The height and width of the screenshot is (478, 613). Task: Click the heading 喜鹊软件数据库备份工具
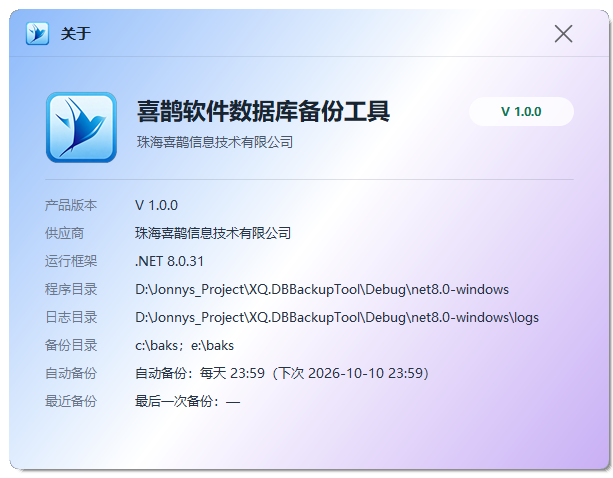pos(263,111)
